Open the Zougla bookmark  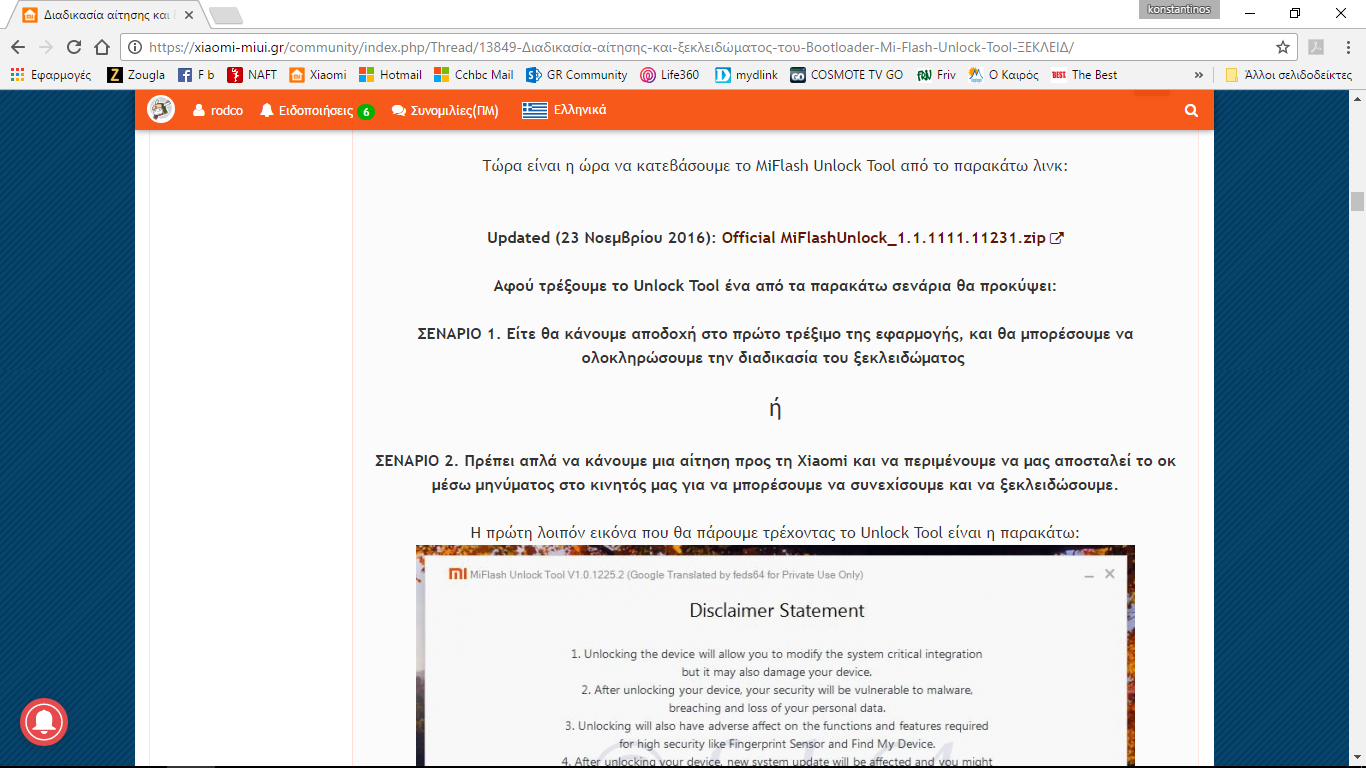coord(136,75)
